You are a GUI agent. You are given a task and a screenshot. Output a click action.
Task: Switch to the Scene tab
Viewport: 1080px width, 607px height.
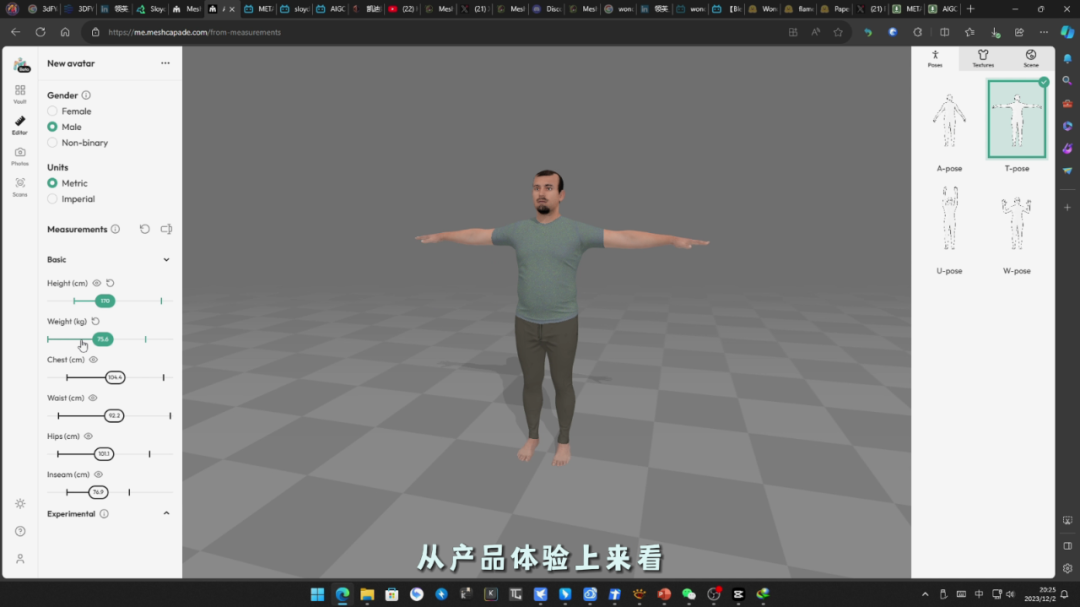(1030, 58)
